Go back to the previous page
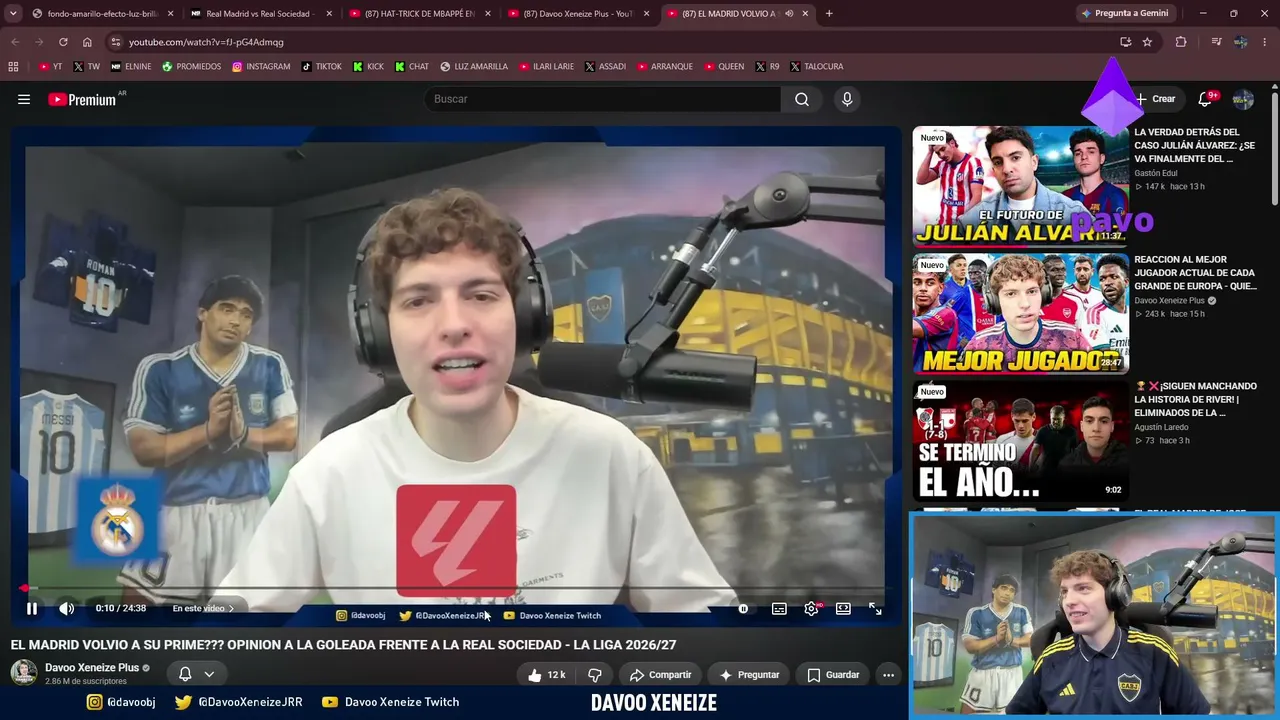The width and height of the screenshot is (1280, 720). coord(15,42)
